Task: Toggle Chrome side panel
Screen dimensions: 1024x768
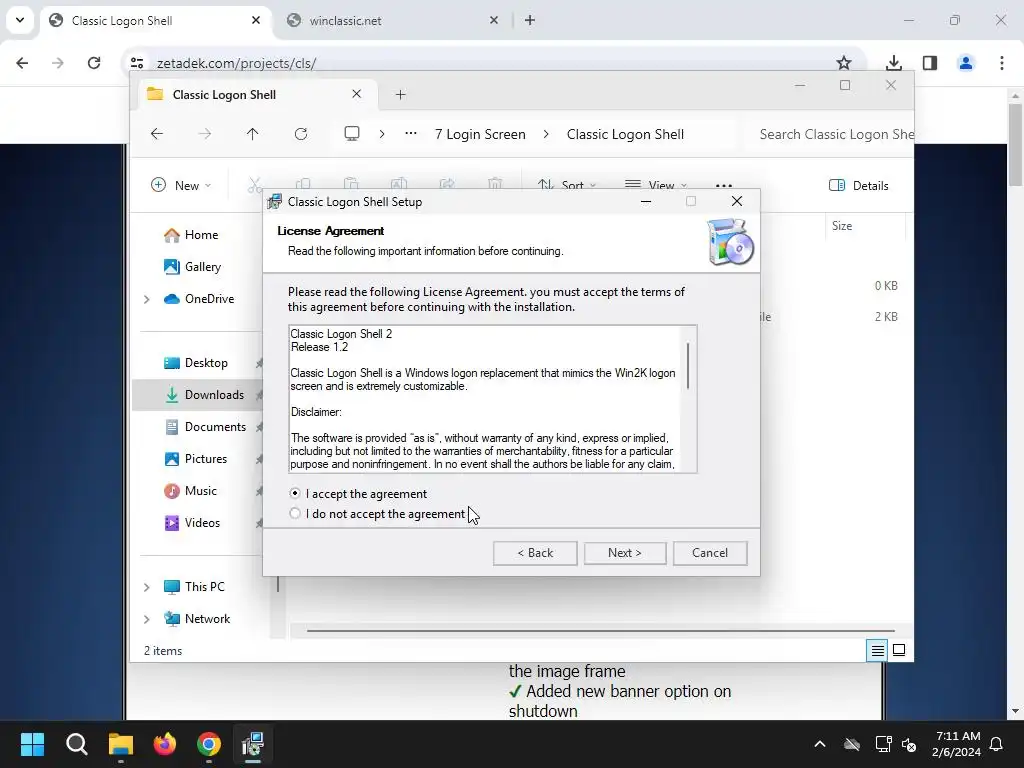Action: coord(930,63)
